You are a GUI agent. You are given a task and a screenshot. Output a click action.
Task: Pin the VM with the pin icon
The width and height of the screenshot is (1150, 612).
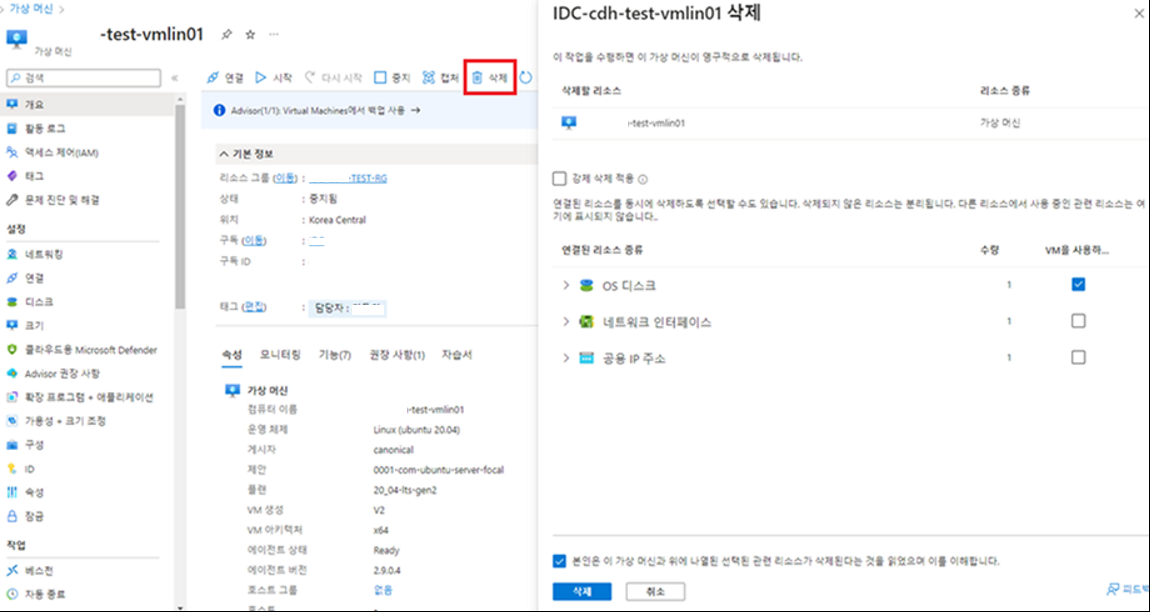tap(227, 34)
